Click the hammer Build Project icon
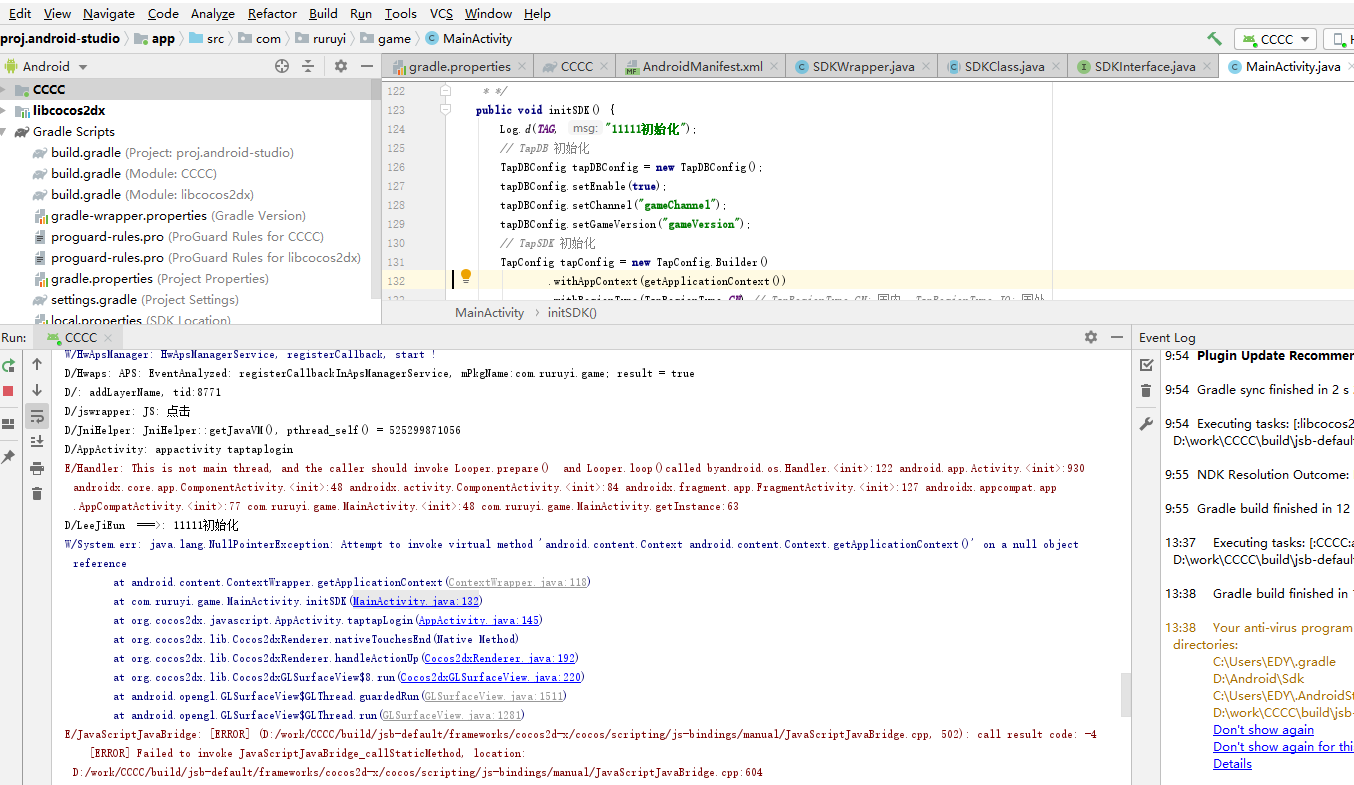1354x785 pixels. pos(1214,39)
